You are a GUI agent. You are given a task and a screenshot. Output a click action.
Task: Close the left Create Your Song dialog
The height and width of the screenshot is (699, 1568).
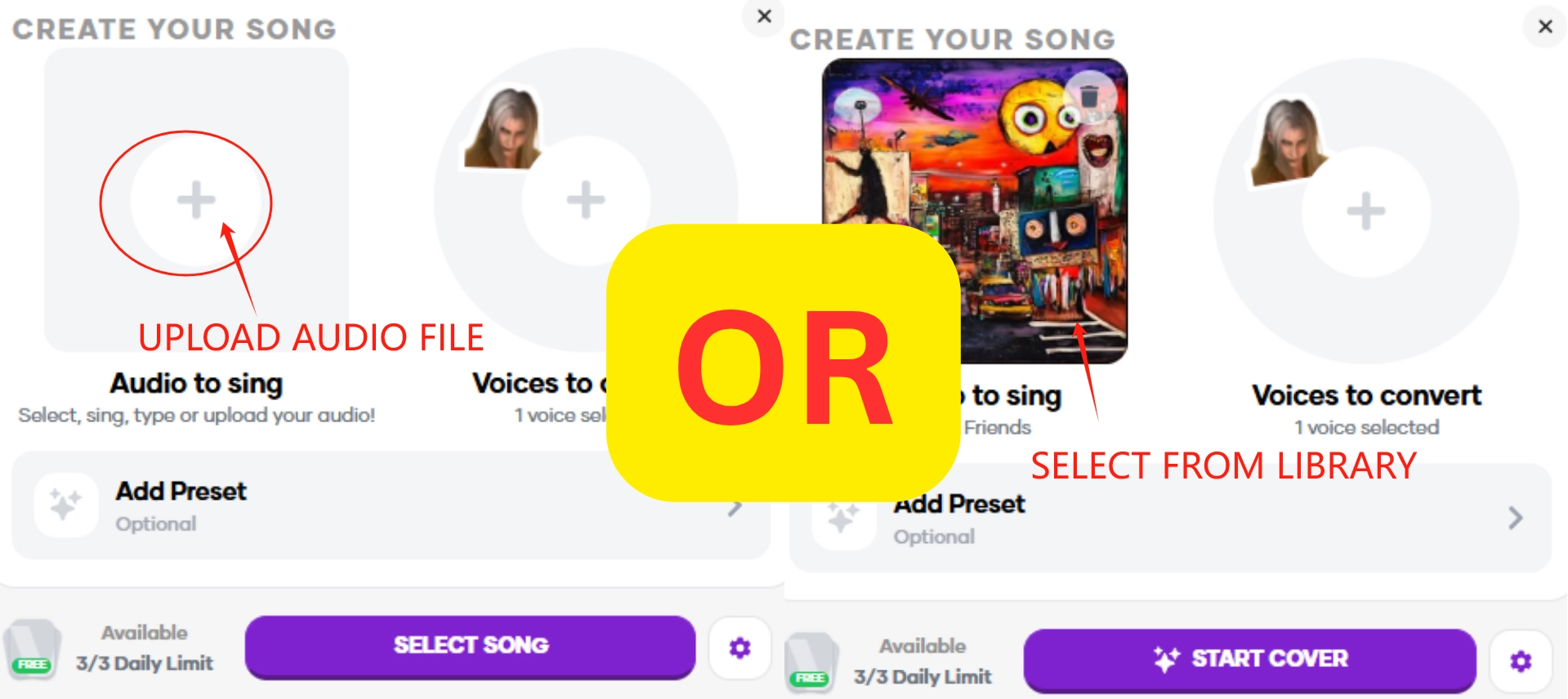click(x=764, y=16)
